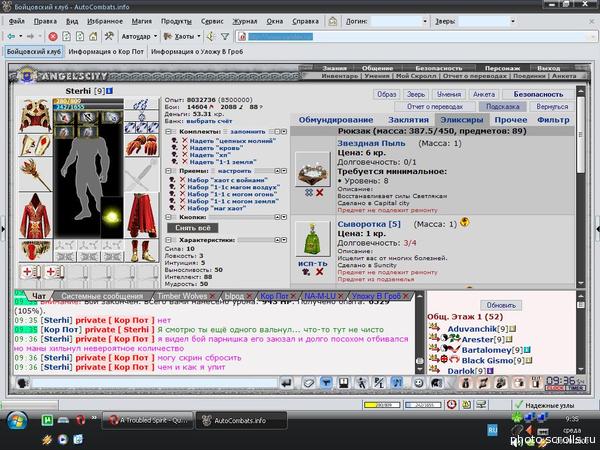
Task: Click the red helmet equipment slot
Action: click(x=36, y=116)
